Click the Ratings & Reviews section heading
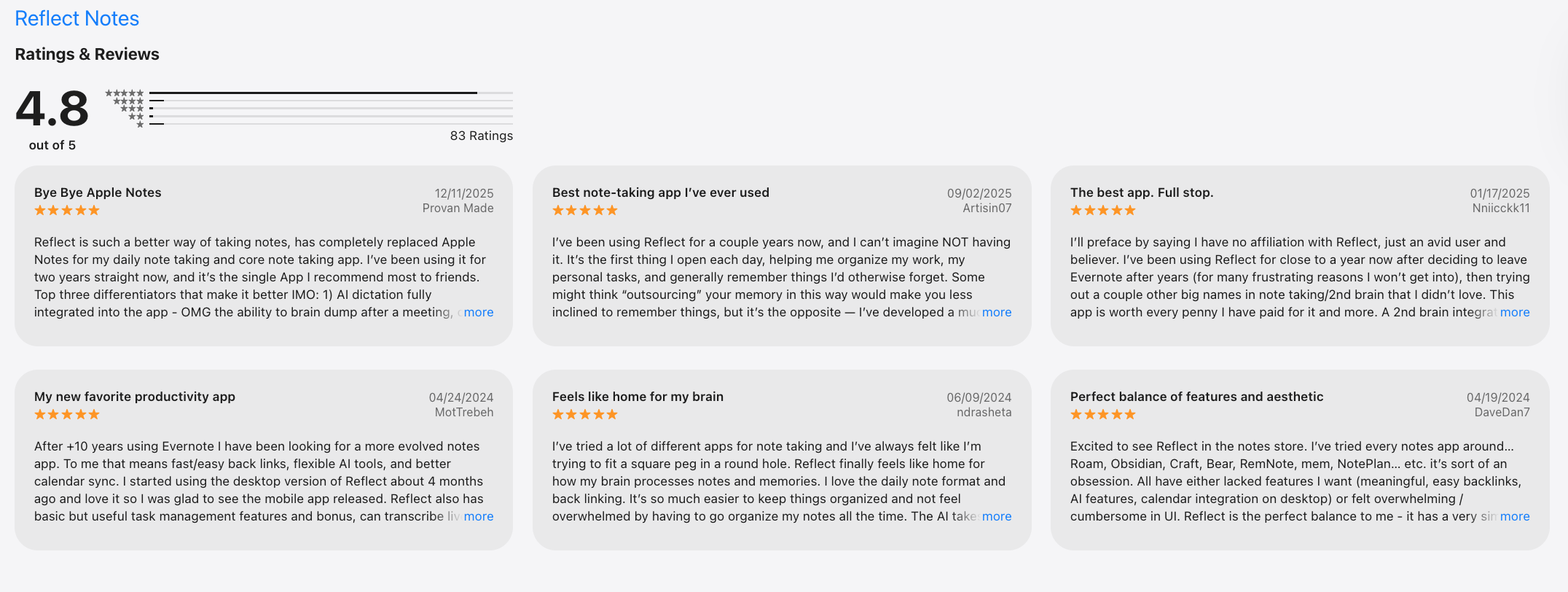Screen dimensions: 1568x592 point(87,54)
